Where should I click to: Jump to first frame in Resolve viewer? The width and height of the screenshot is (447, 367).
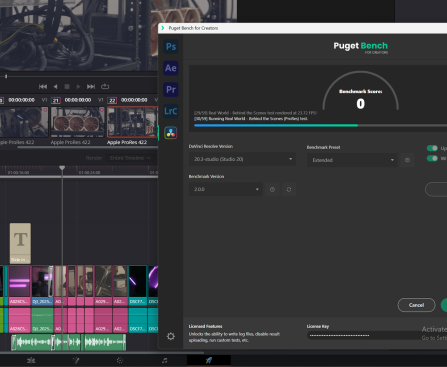pyautogui.click(x=43, y=87)
